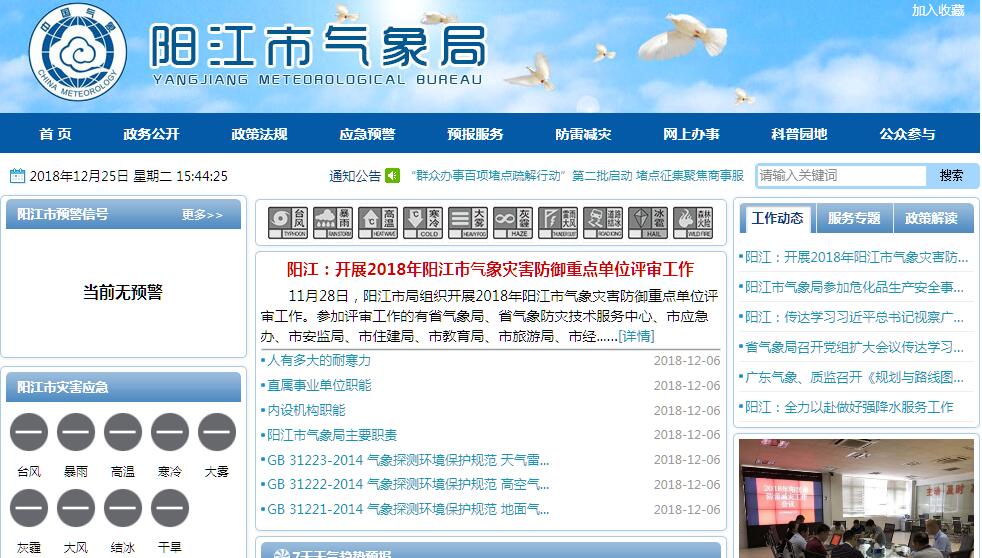Click the Cold (寒冷) warning icon in the top row
Image resolution: width=982 pixels, height=558 pixels.
pos(423,223)
